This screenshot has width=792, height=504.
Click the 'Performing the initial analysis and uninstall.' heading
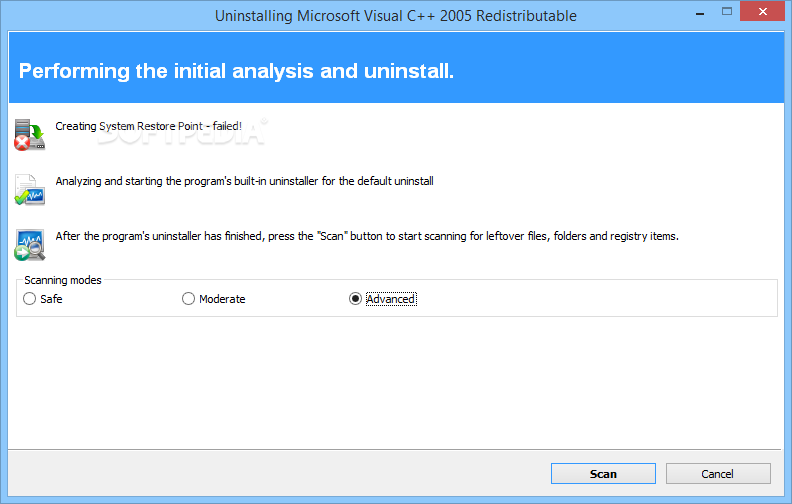point(236,71)
